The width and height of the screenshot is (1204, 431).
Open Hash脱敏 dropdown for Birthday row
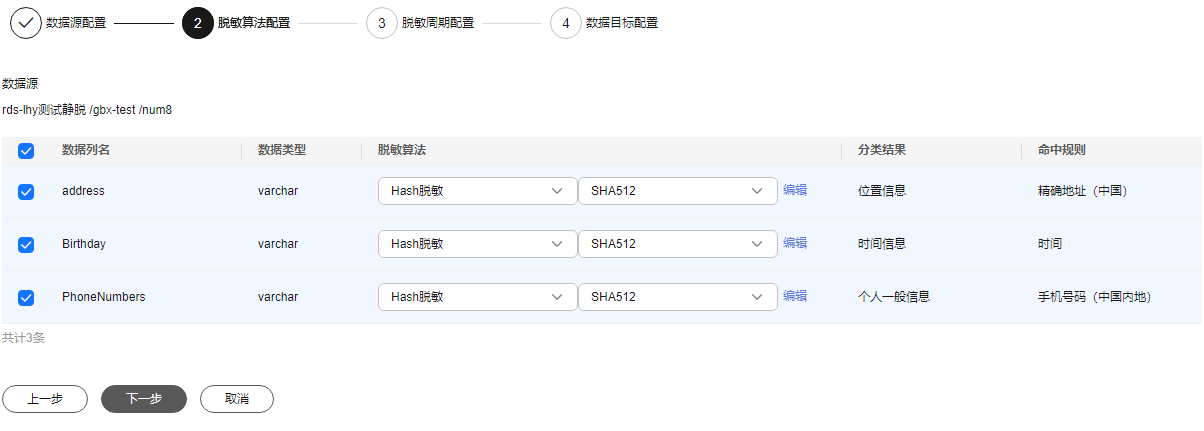477,244
